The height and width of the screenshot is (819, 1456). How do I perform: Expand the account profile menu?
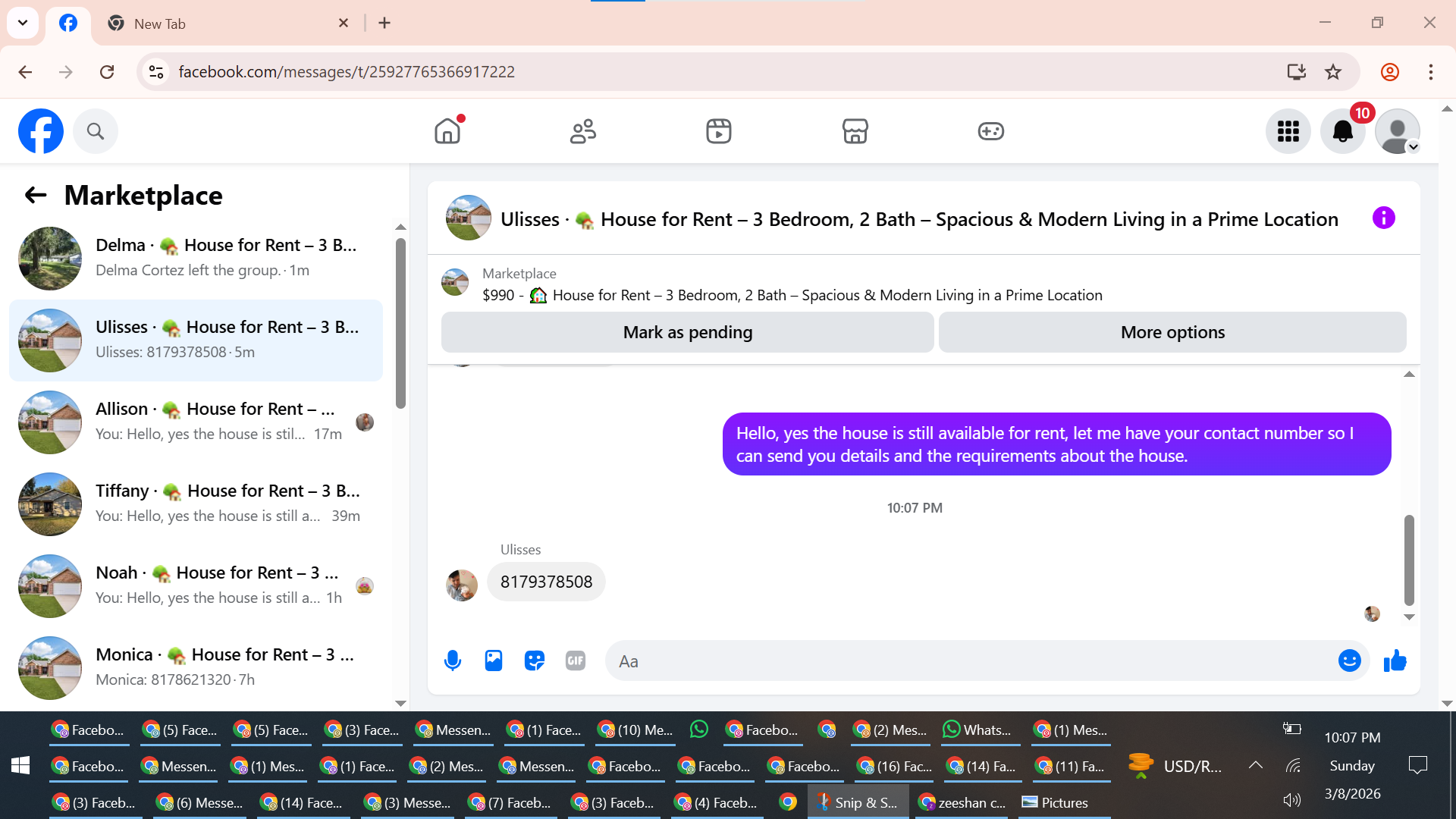tap(1398, 131)
